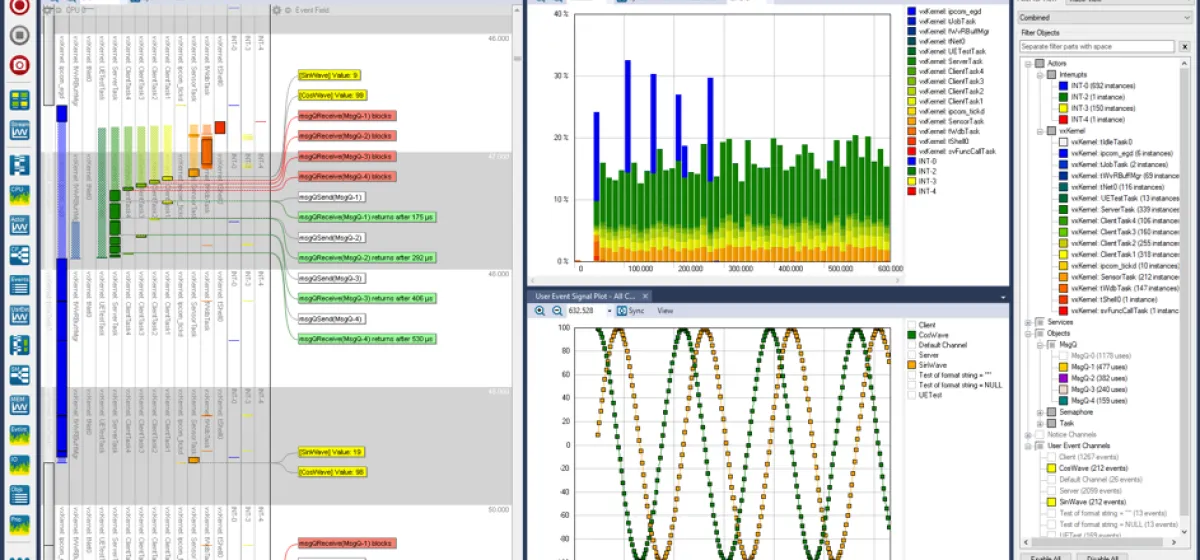
Task: Toggle CosWave green swatch in Signal Plot legend
Action: coord(911,336)
